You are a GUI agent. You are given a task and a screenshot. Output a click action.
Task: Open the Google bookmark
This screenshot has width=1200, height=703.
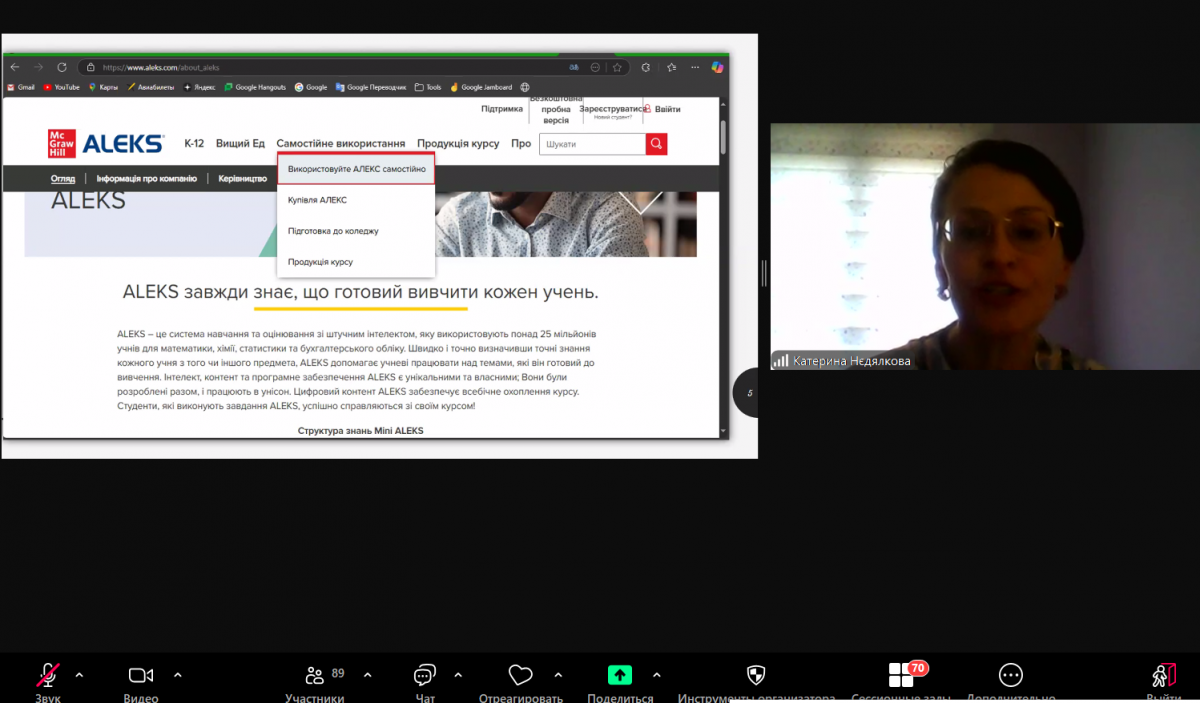tap(311, 87)
